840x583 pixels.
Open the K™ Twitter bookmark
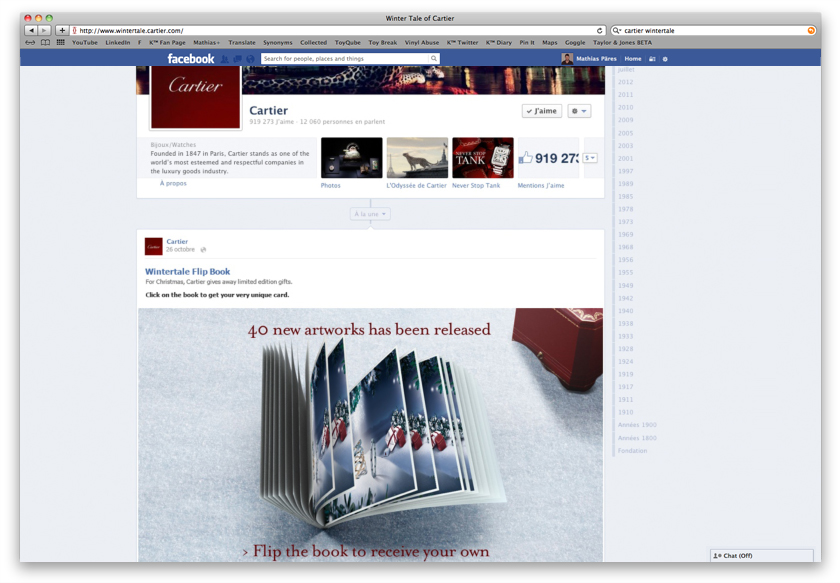pyautogui.click(x=462, y=42)
